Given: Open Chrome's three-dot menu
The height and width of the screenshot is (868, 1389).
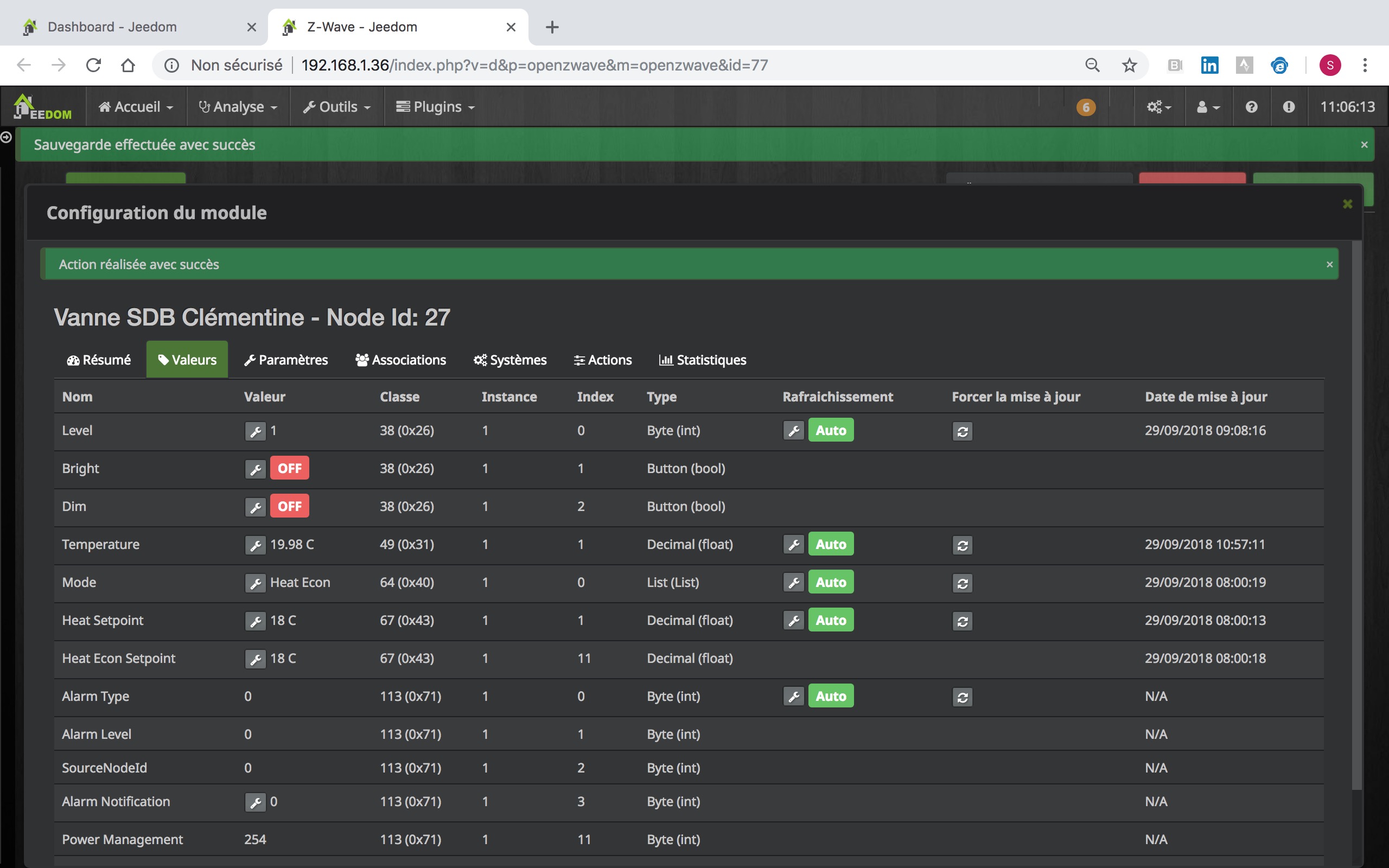Looking at the screenshot, I should click(1365, 65).
